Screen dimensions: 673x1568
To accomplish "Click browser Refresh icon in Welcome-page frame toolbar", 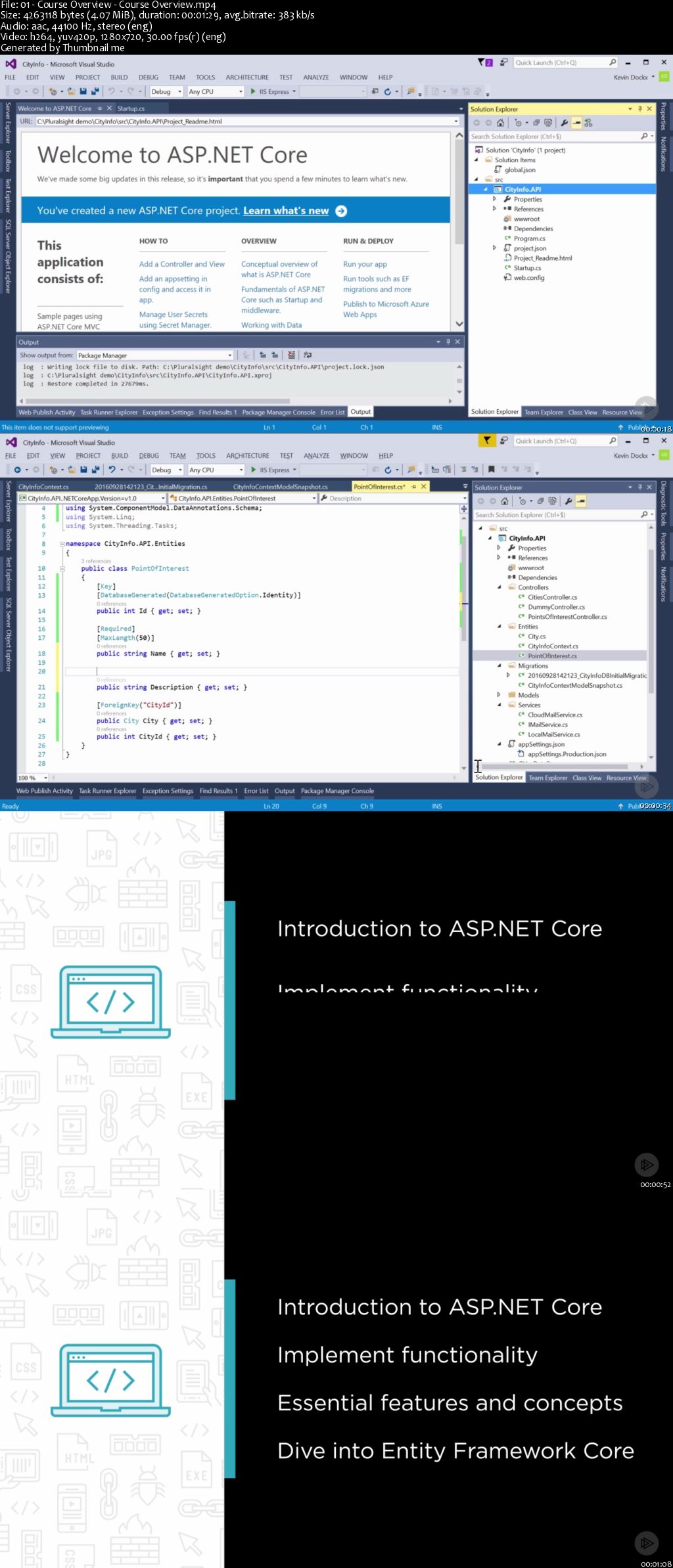I will click(x=388, y=91).
